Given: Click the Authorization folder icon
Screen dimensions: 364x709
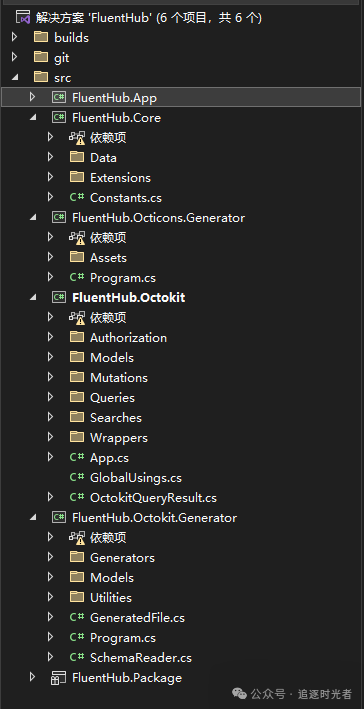Looking at the screenshot, I should (x=77, y=337).
